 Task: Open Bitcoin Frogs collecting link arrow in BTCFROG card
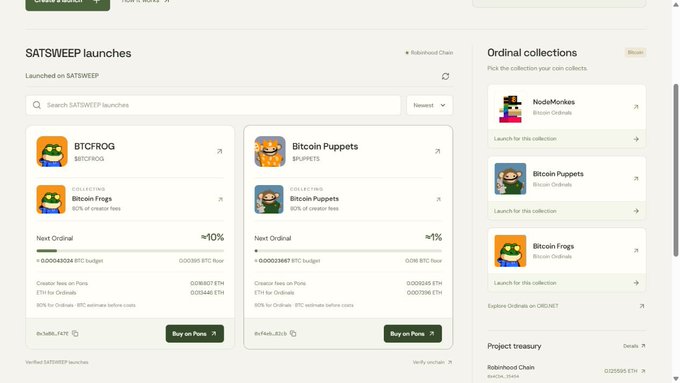coord(220,200)
